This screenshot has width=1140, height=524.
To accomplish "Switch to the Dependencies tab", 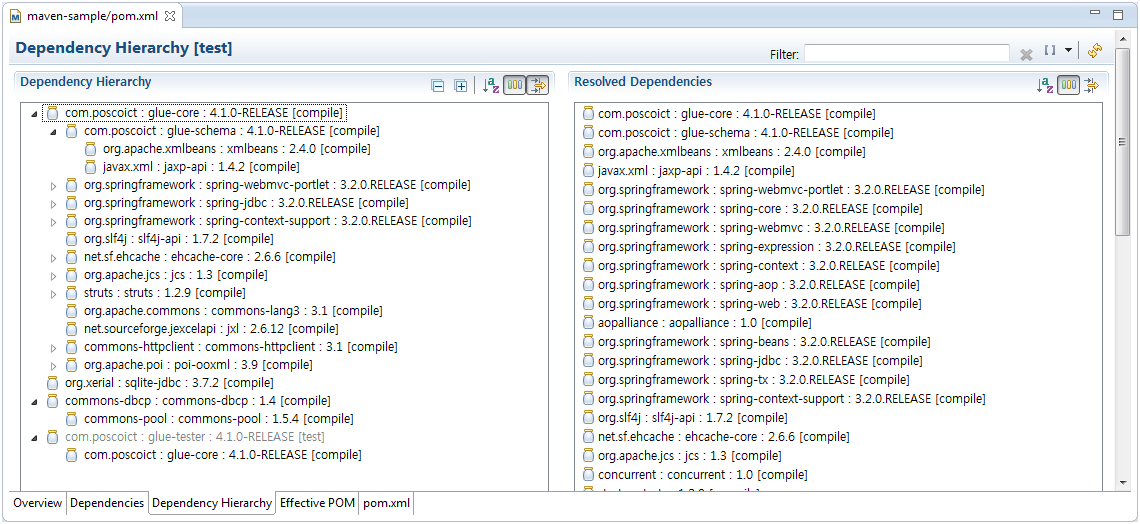I will tap(107, 503).
